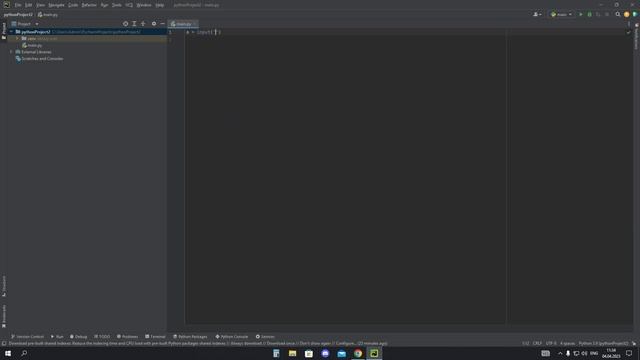Collapse the pythonProject2 root node
The width and height of the screenshot is (640, 360).
coord(11,32)
